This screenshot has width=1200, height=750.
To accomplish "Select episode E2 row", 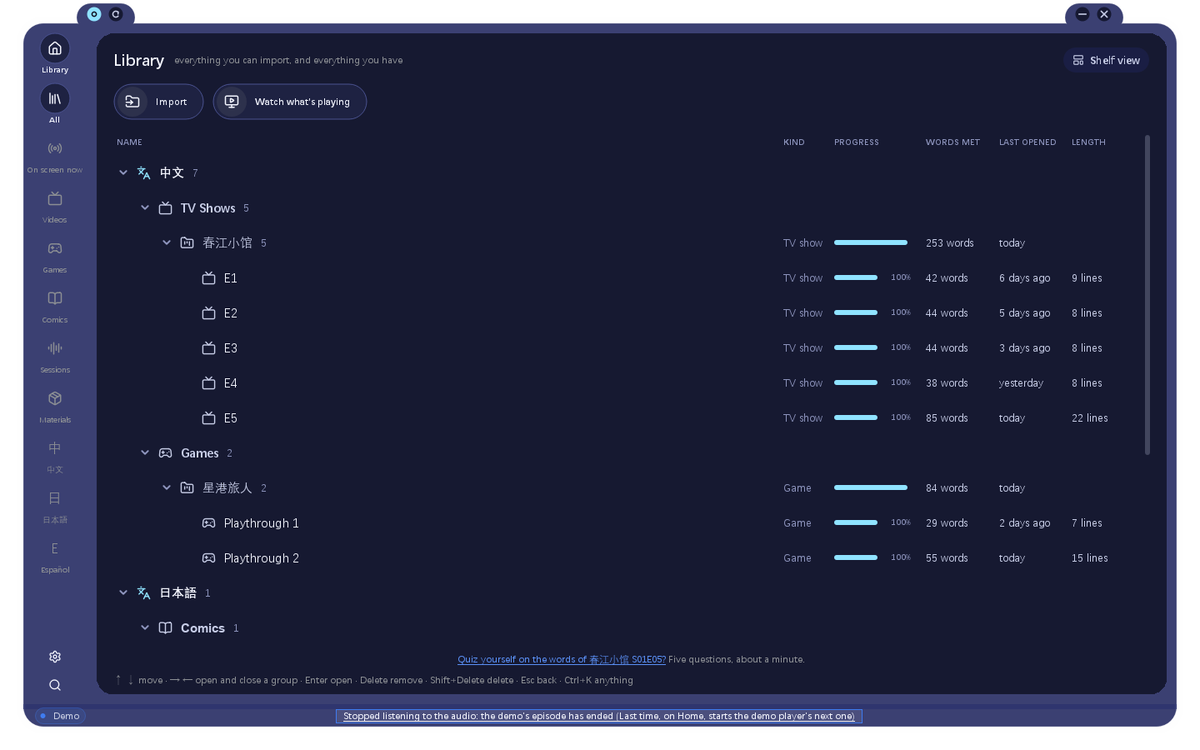I will pyautogui.click(x=627, y=313).
